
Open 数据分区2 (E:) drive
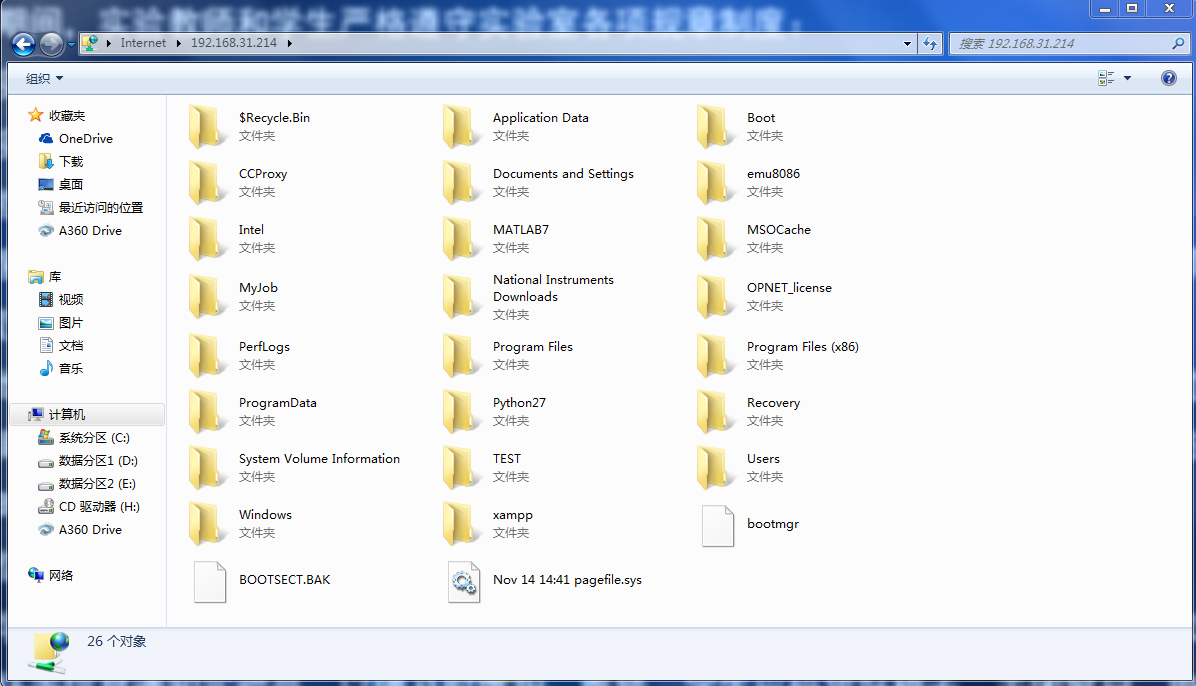pos(86,484)
